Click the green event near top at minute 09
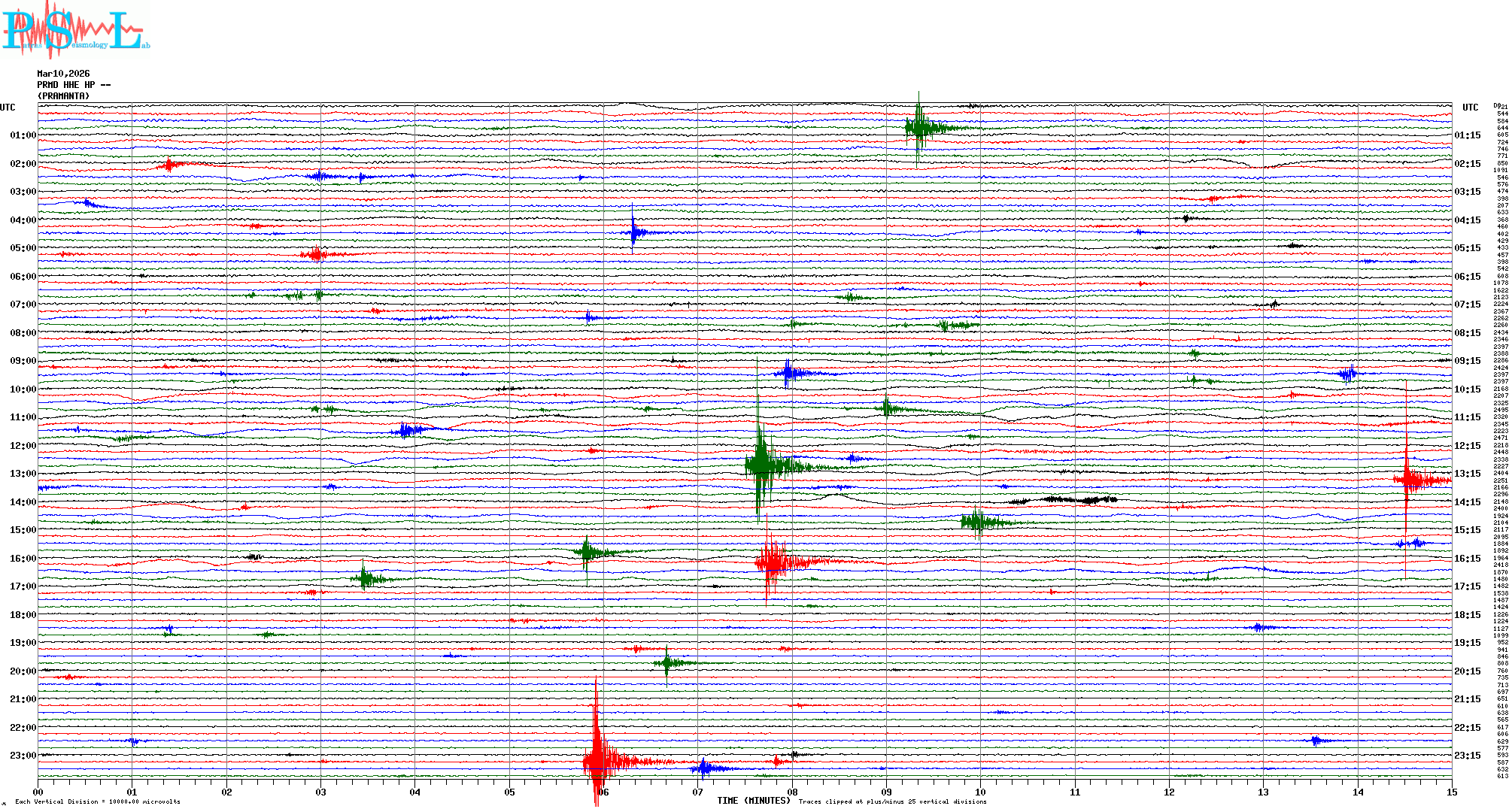The height and width of the screenshot is (812, 1512). [x=919, y=128]
